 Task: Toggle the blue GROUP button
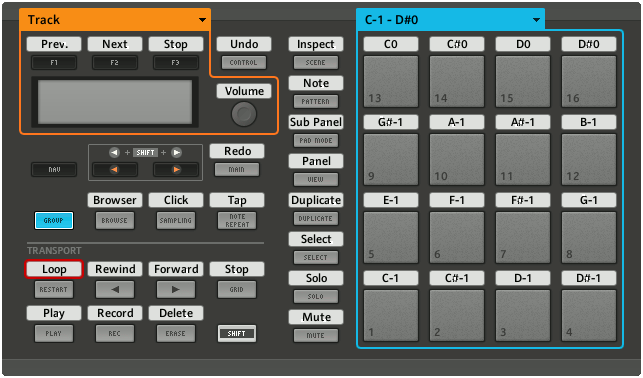click(x=54, y=221)
